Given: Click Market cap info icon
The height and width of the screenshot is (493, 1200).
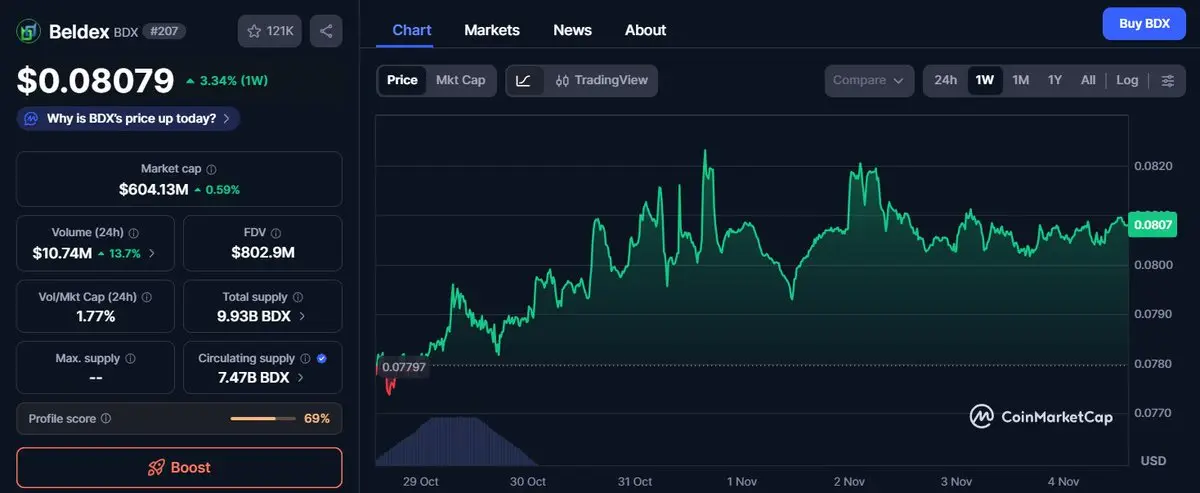Looking at the screenshot, I should point(211,170).
